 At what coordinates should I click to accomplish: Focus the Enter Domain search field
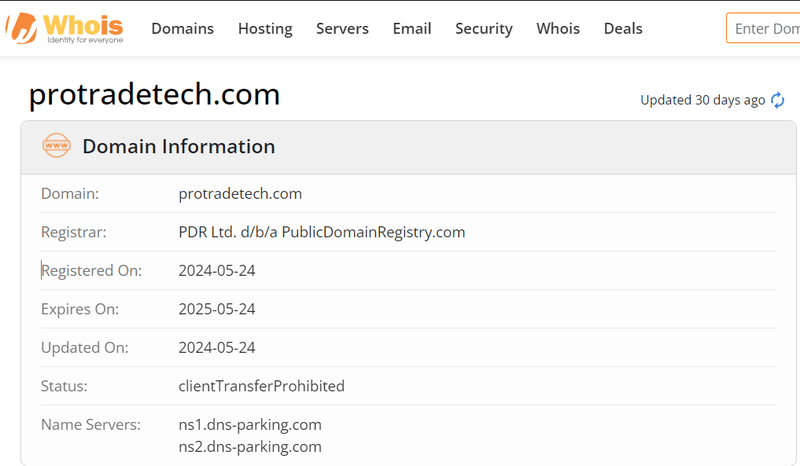click(x=763, y=29)
